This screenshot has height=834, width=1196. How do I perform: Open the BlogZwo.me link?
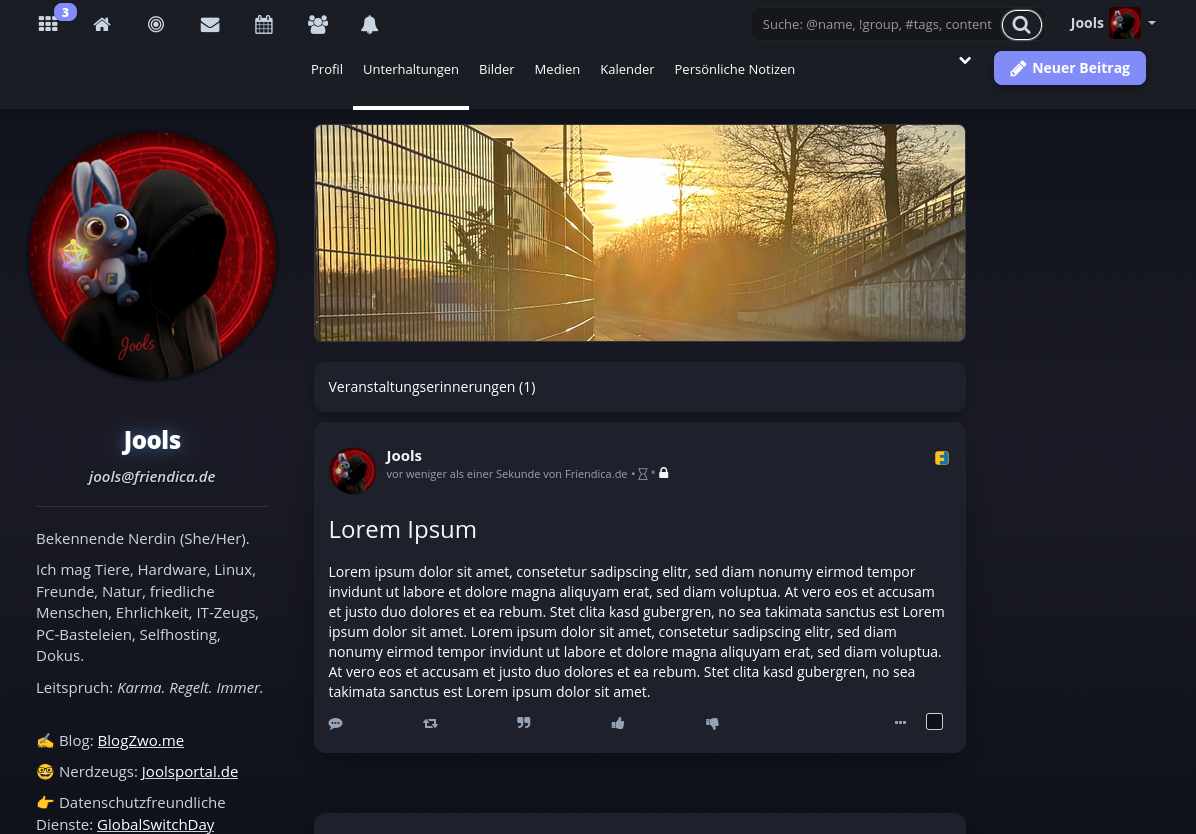click(140, 741)
